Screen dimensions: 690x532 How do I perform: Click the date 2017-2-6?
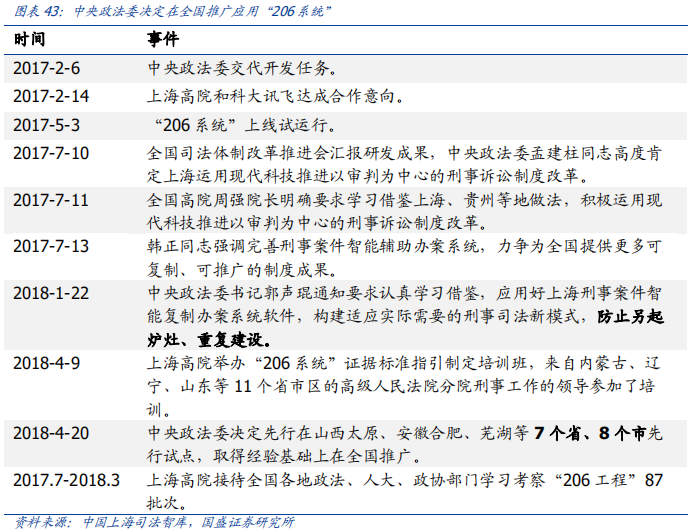coord(47,68)
